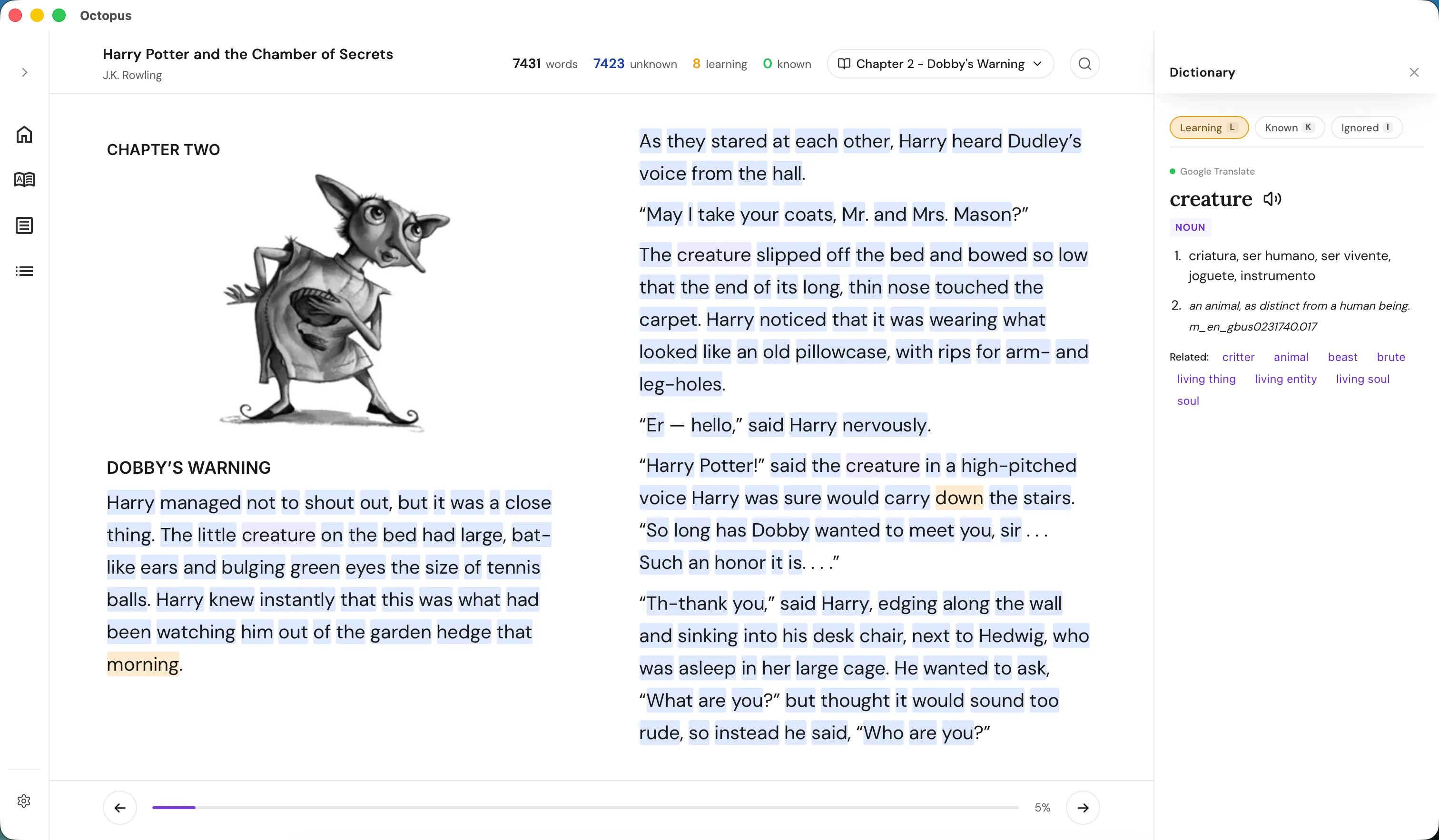This screenshot has height=840, width=1439.
Task: Open the Chapter 2 - Dobby's Warning dropdown
Action: pos(940,64)
